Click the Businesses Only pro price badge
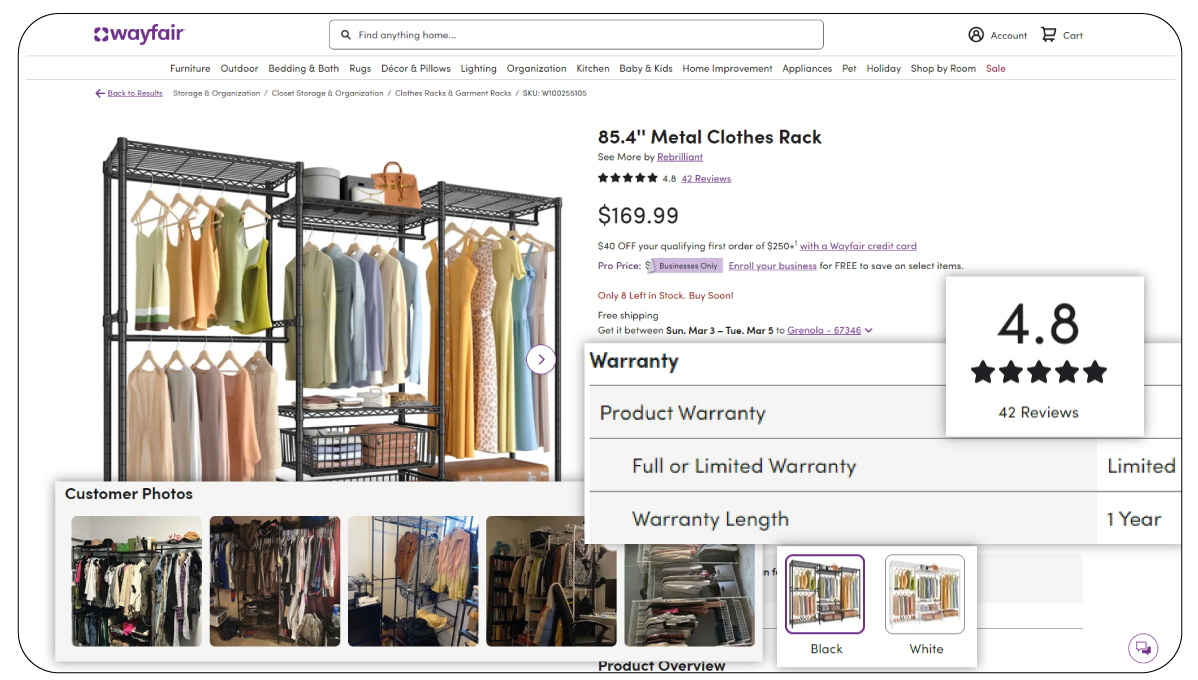Viewport: 1198px width, 680px height. click(x=688, y=266)
